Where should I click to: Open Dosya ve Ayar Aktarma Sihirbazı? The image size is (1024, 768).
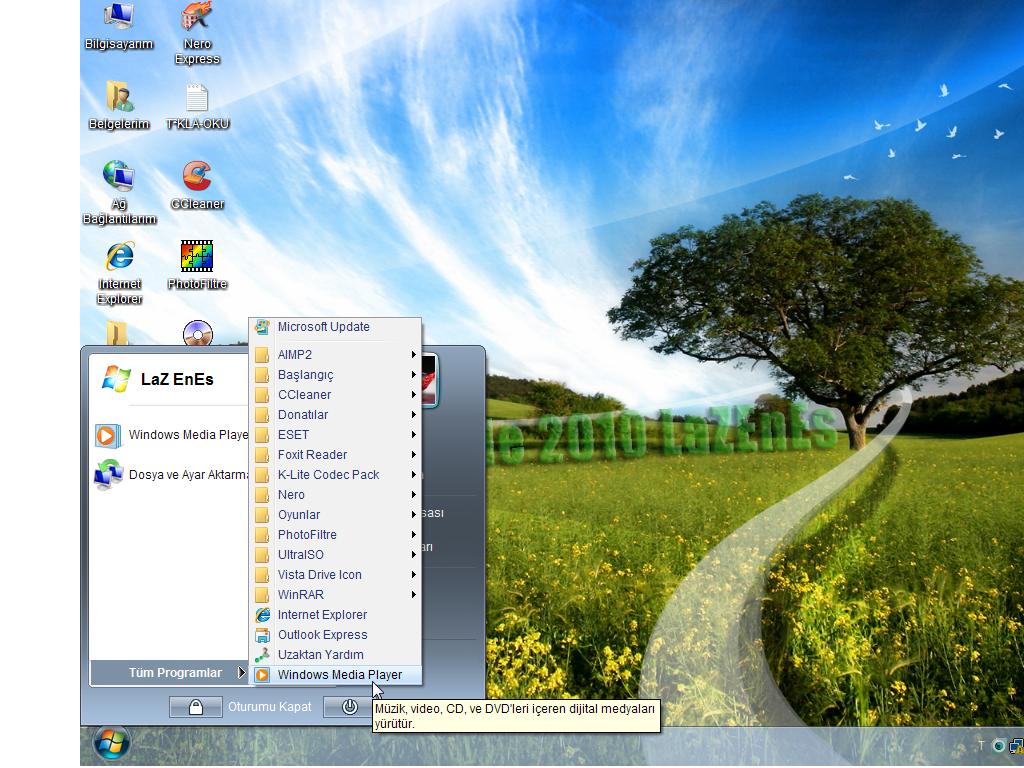click(171, 475)
